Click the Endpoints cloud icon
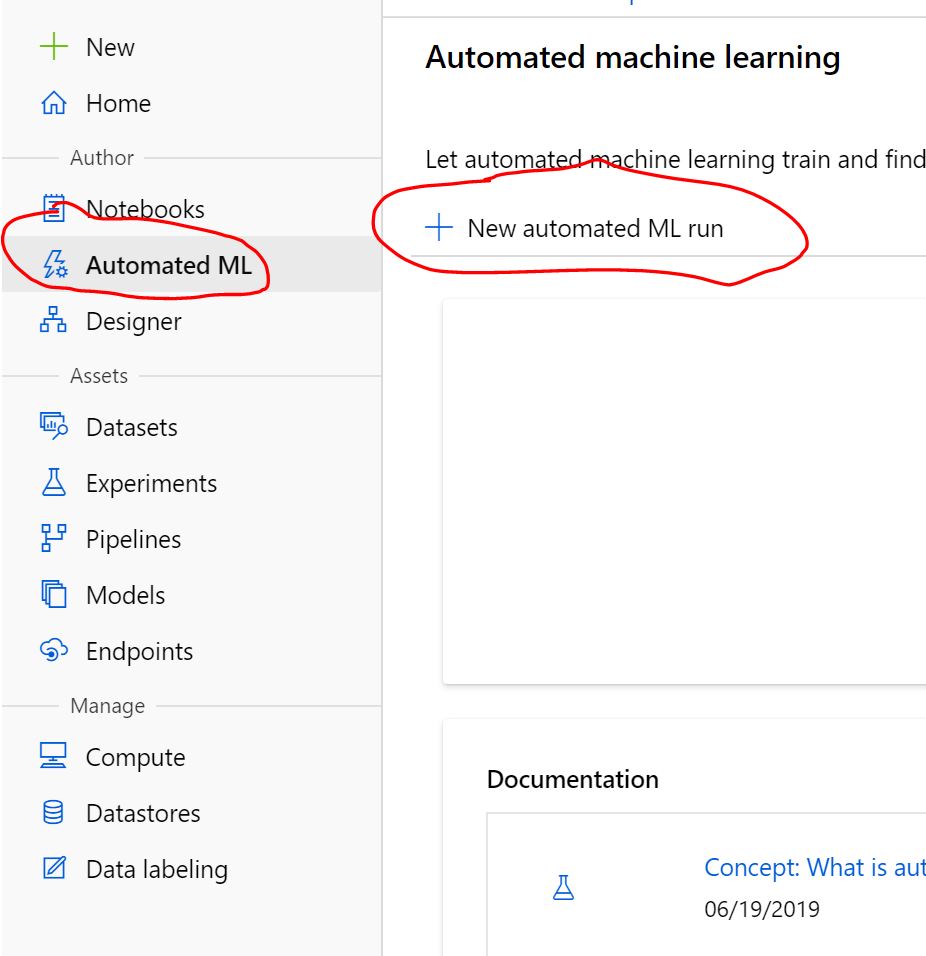The width and height of the screenshot is (926, 956). tap(54, 651)
